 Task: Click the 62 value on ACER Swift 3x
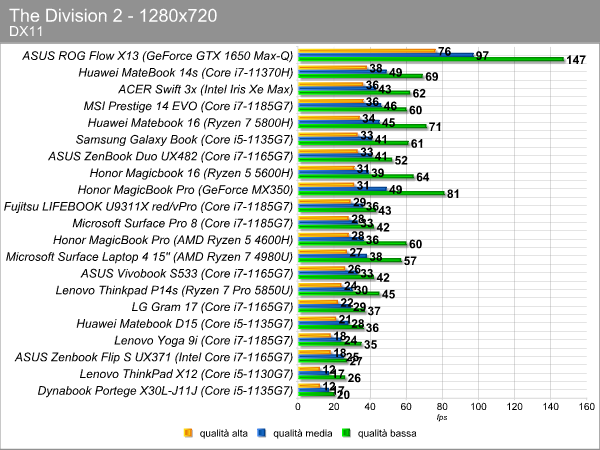click(419, 94)
